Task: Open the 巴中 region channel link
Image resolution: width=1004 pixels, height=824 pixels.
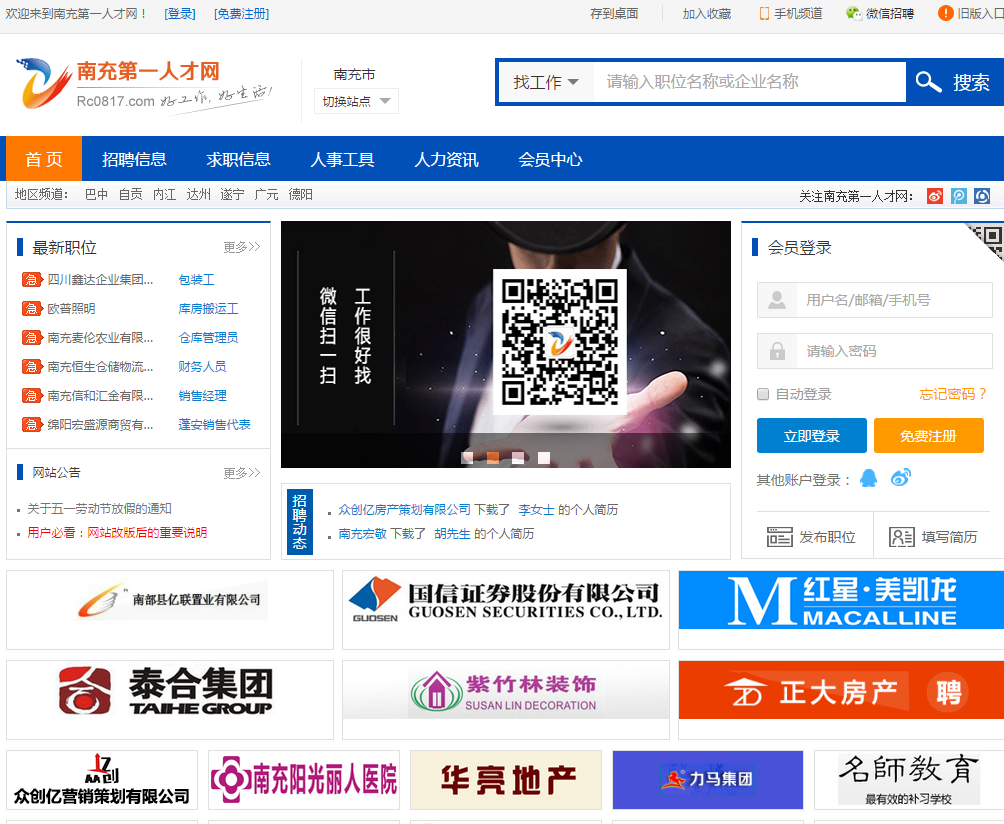Action: (96, 195)
